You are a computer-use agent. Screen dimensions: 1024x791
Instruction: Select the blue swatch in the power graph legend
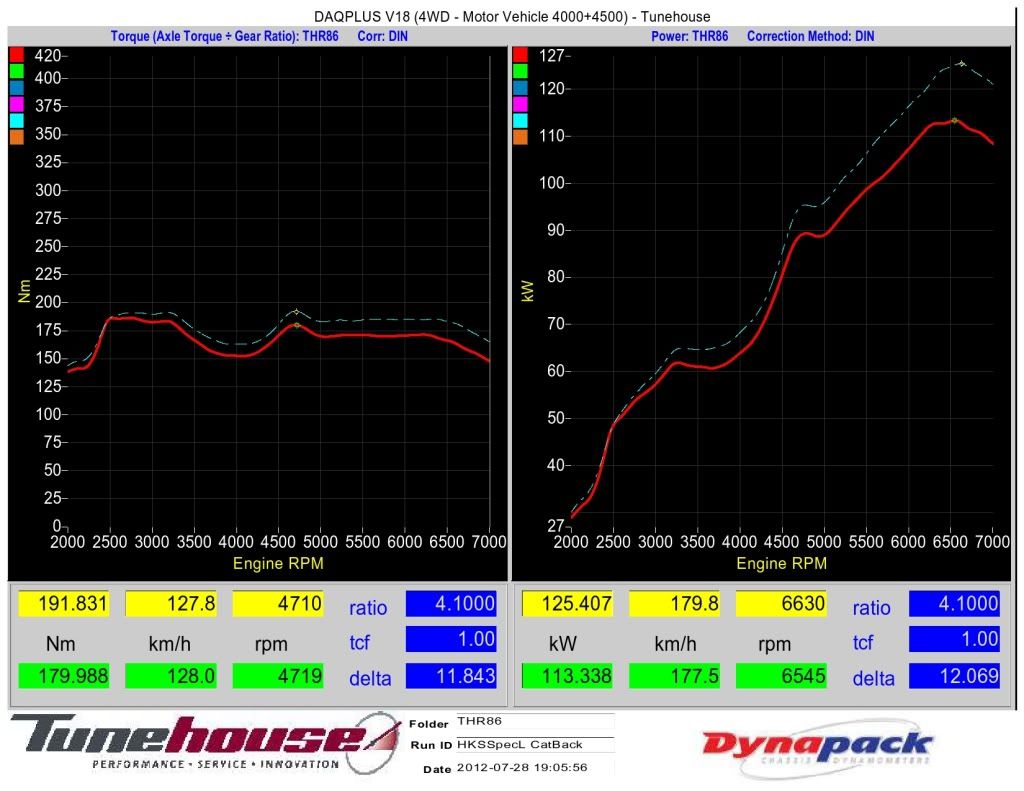520,88
